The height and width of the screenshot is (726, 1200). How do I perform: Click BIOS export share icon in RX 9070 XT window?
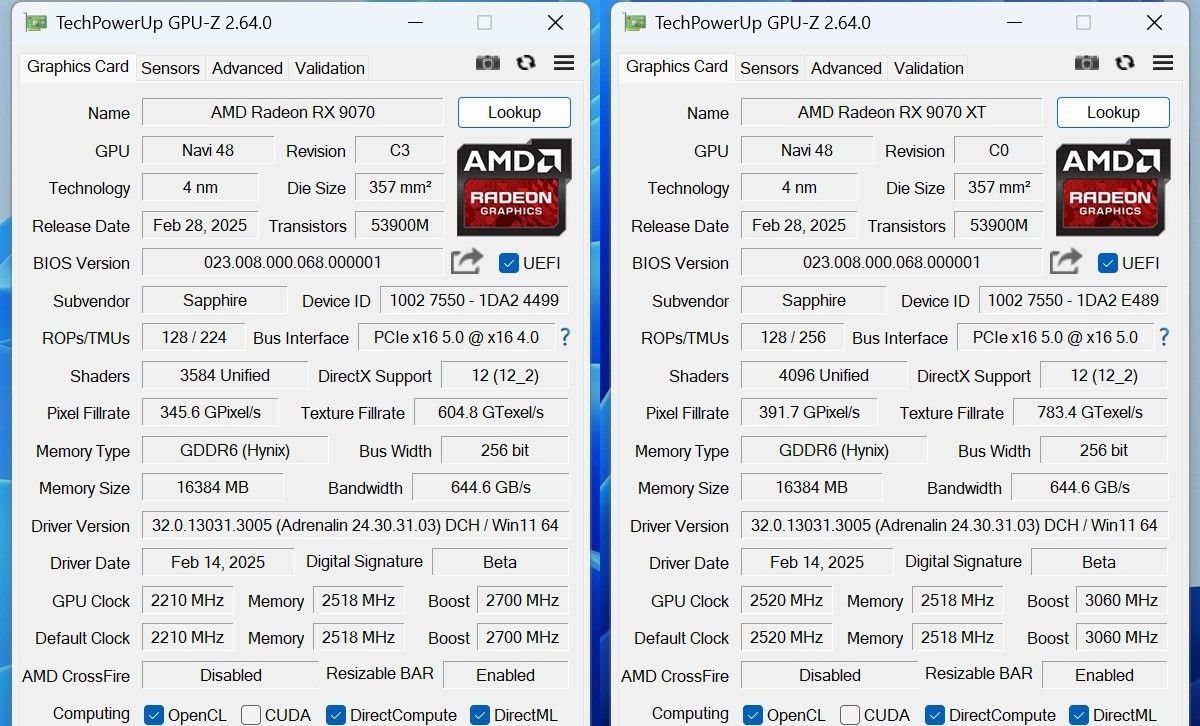pyautogui.click(x=1065, y=262)
